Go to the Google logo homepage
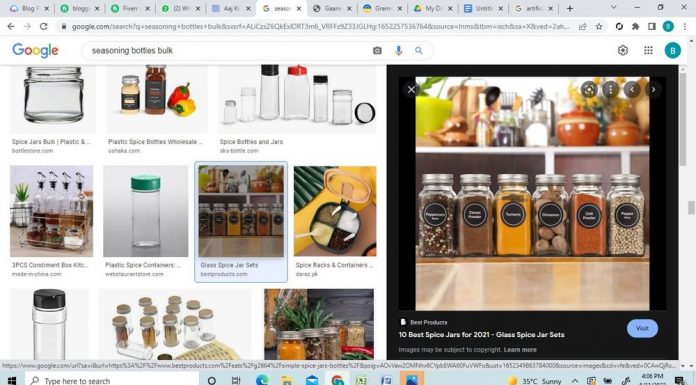The image size is (696, 385). tap(35, 51)
